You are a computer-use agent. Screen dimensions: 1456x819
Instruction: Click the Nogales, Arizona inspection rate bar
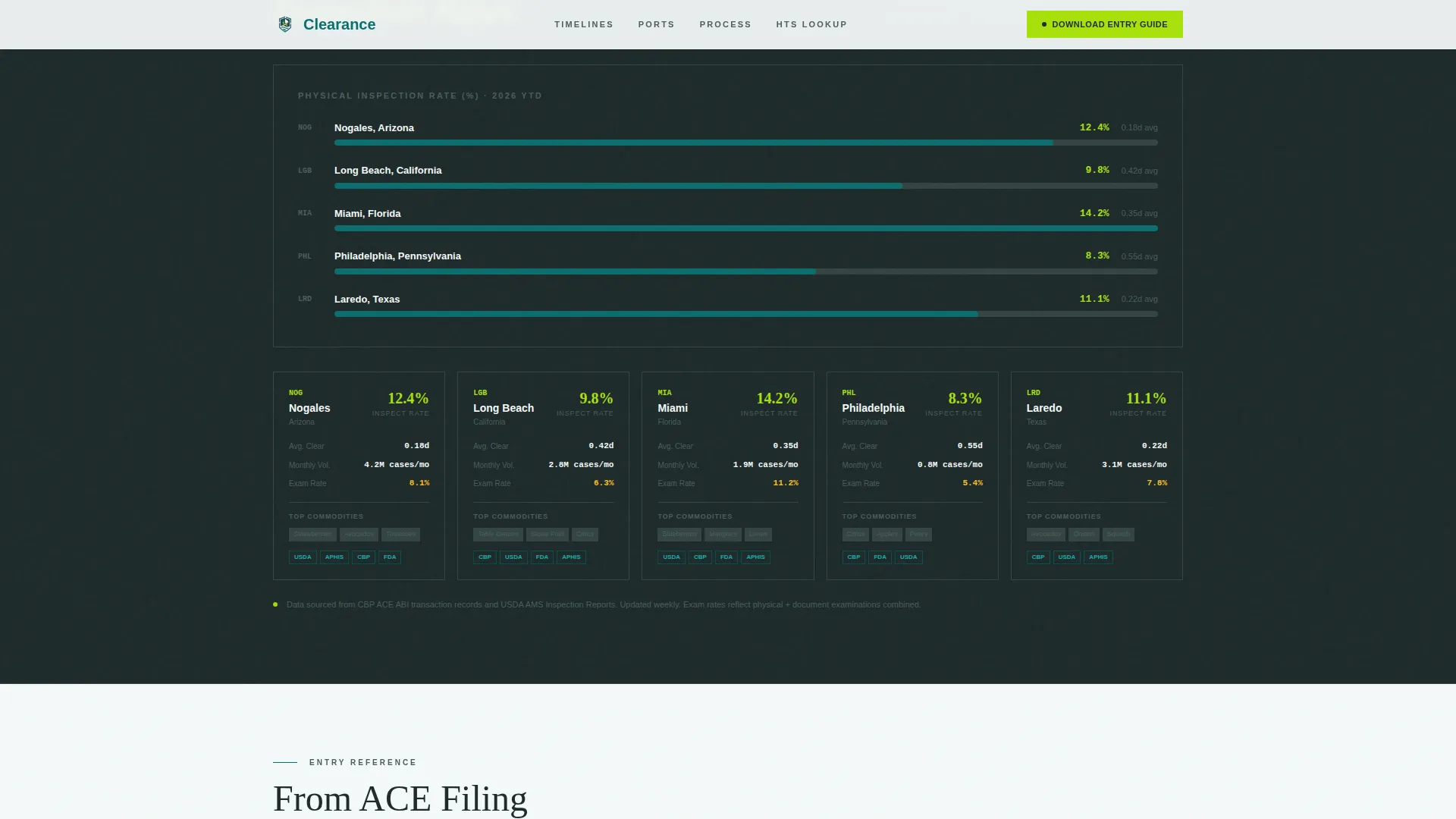[746, 143]
